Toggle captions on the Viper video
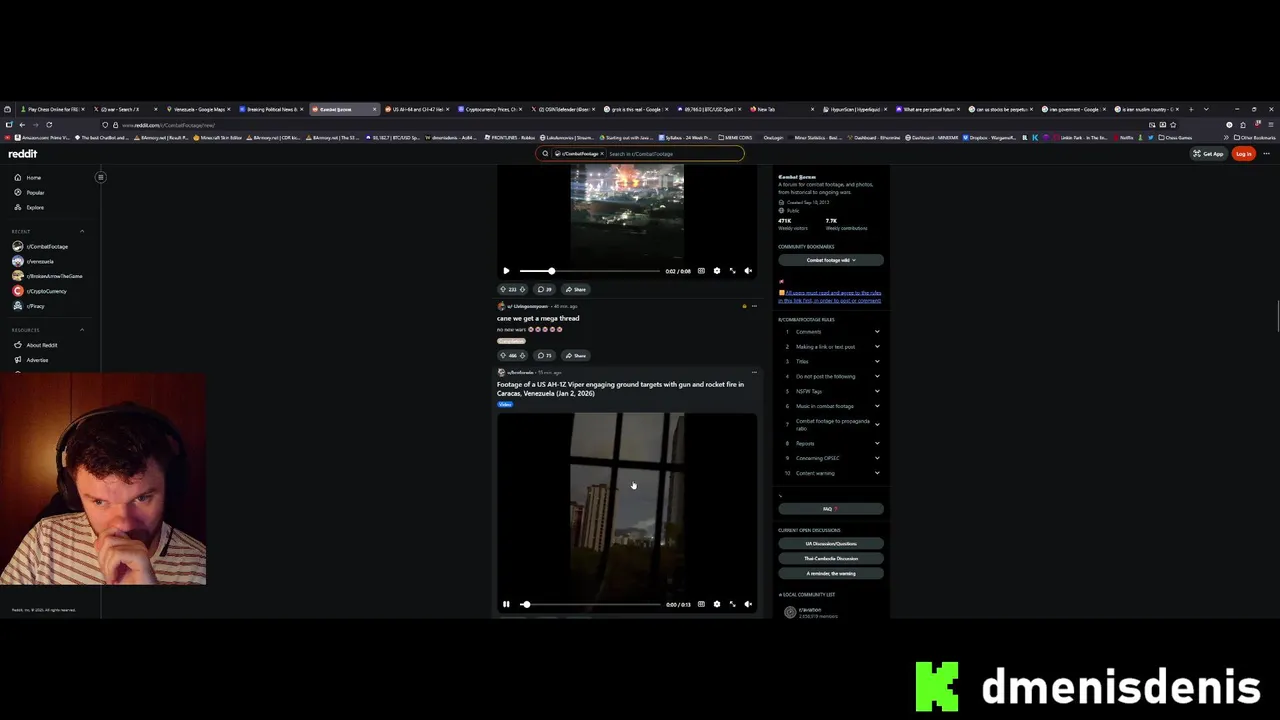This screenshot has height=720, width=1280. pyautogui.click(x=701, y=604)
